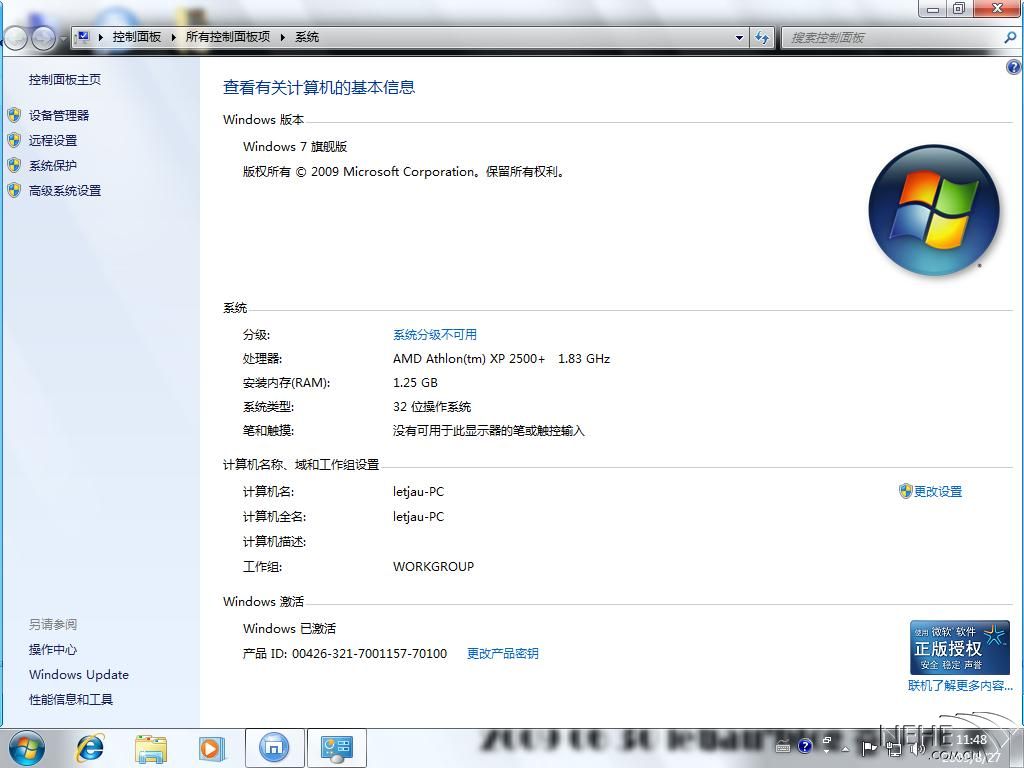Viewport: 1024px width, 768px height.
Task: Open 高级系统设置
Action: click(65, 191)
